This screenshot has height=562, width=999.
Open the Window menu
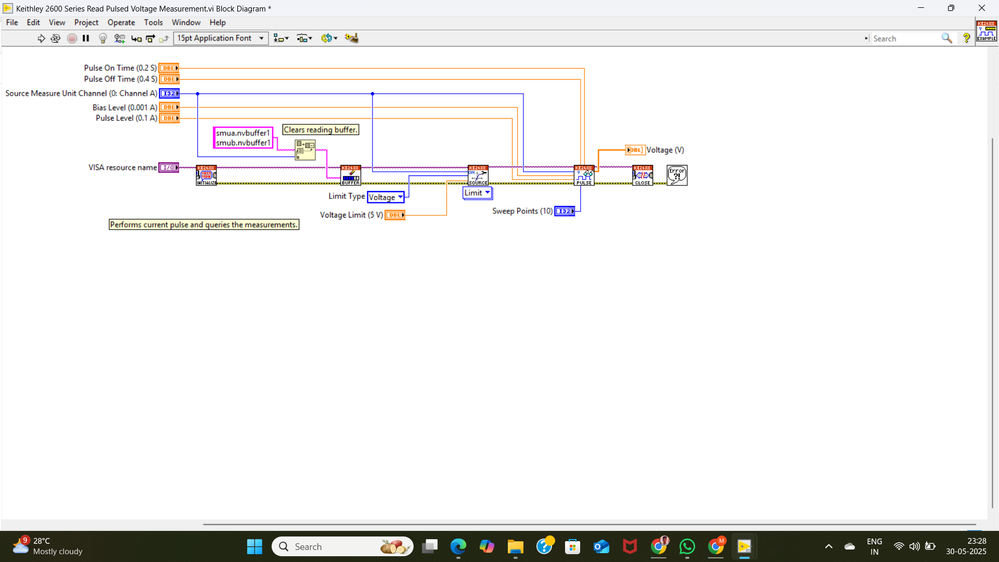pyautogui.click(x=186, y=22)
